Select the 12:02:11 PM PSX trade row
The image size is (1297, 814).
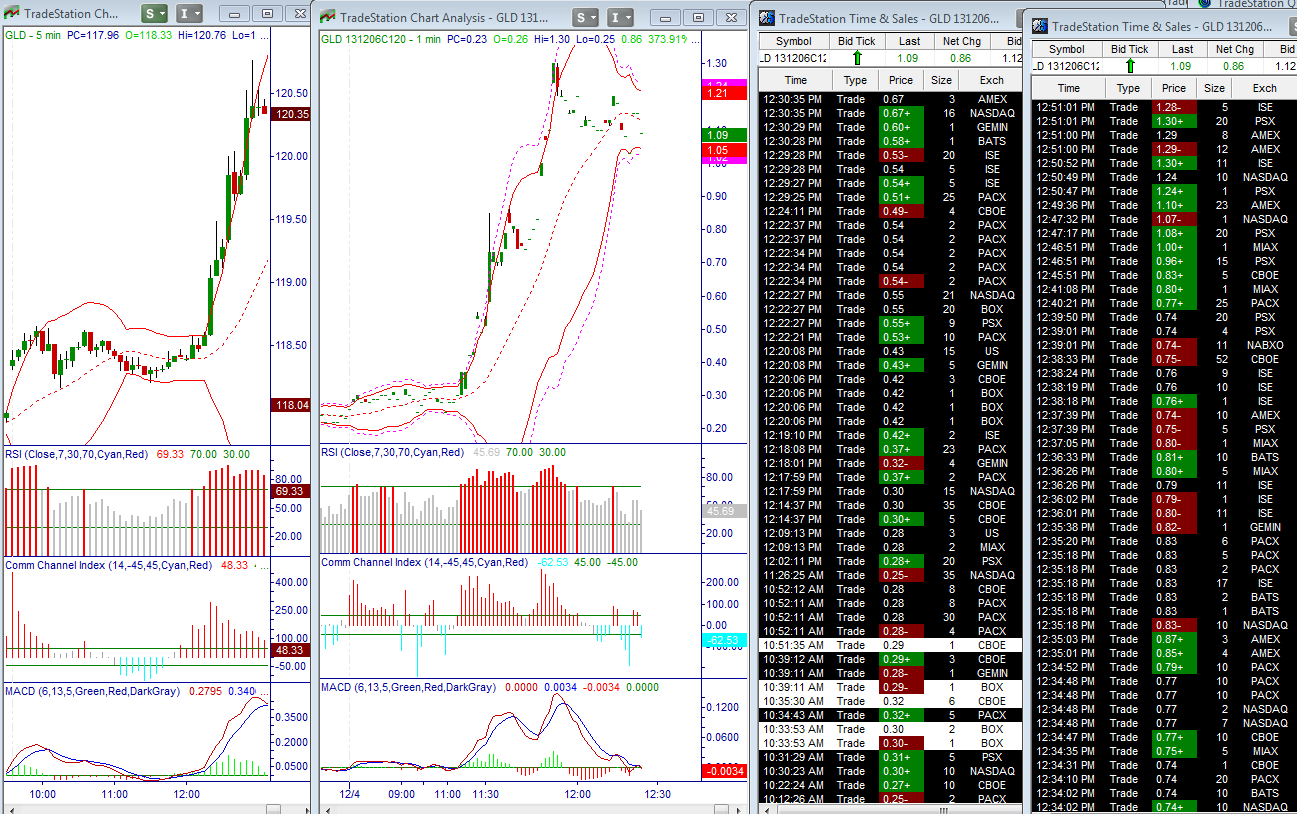890,561
